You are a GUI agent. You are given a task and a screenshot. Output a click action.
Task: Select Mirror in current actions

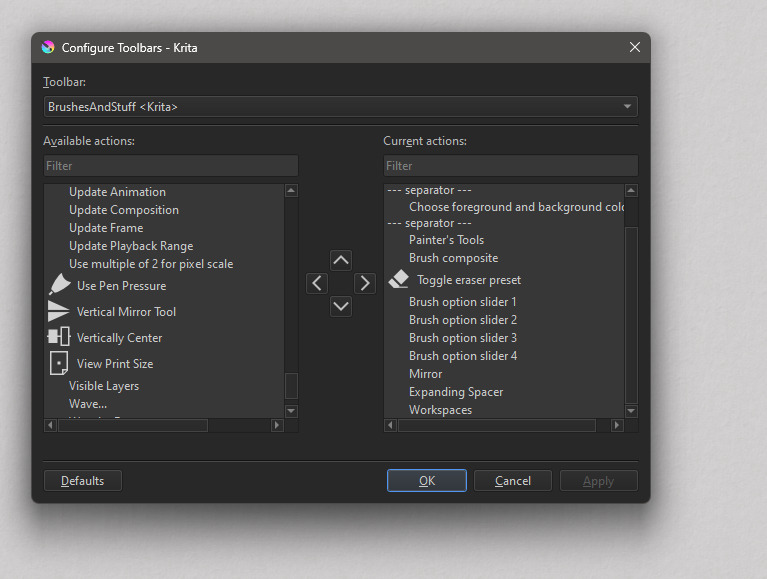[426, 374]
